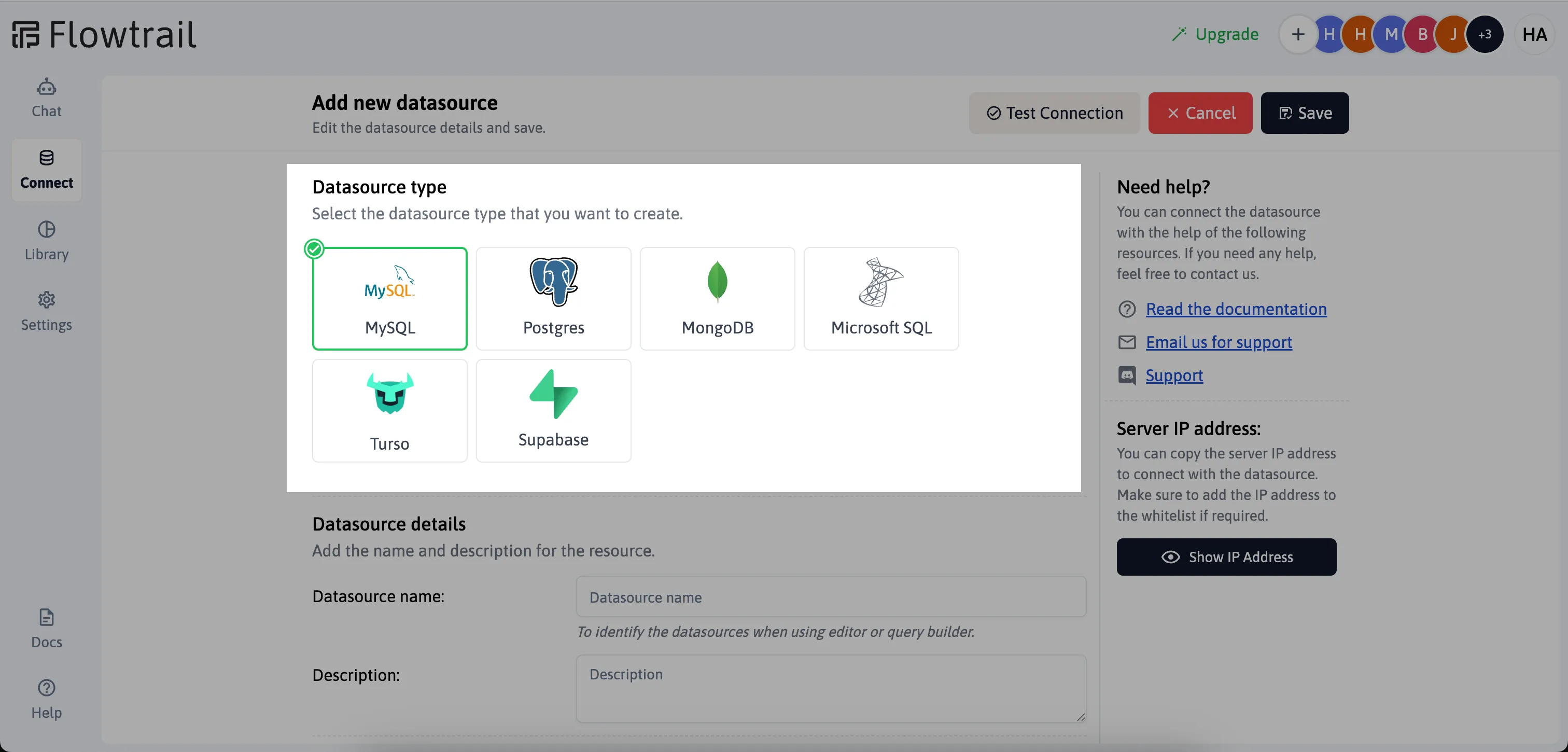This screenshot has height=752, width=1568.
Task: Click the J user avatar
Action: [1453, 34]
